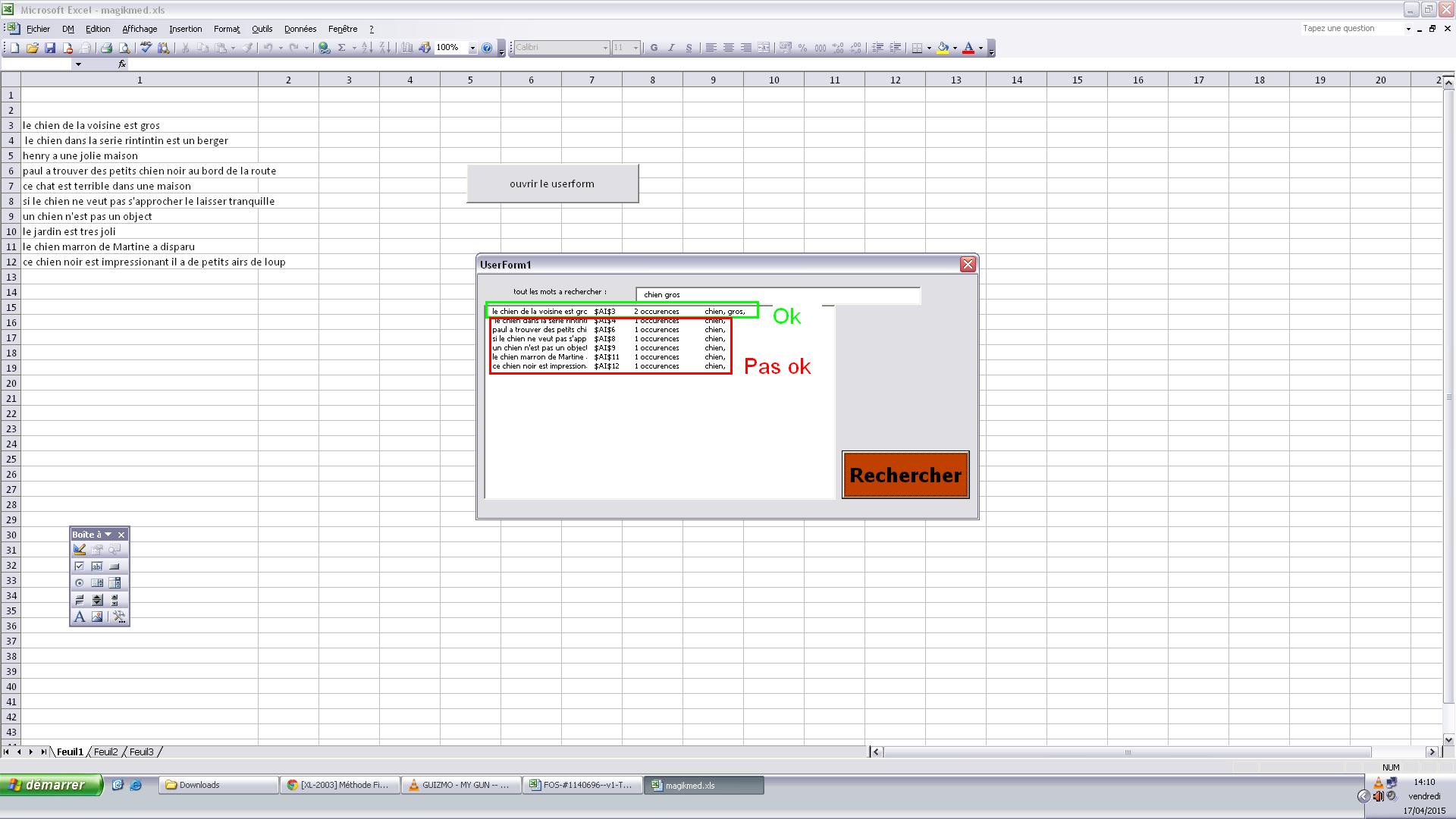Pick the yellow fill color bucket

[x=943, y=48]
